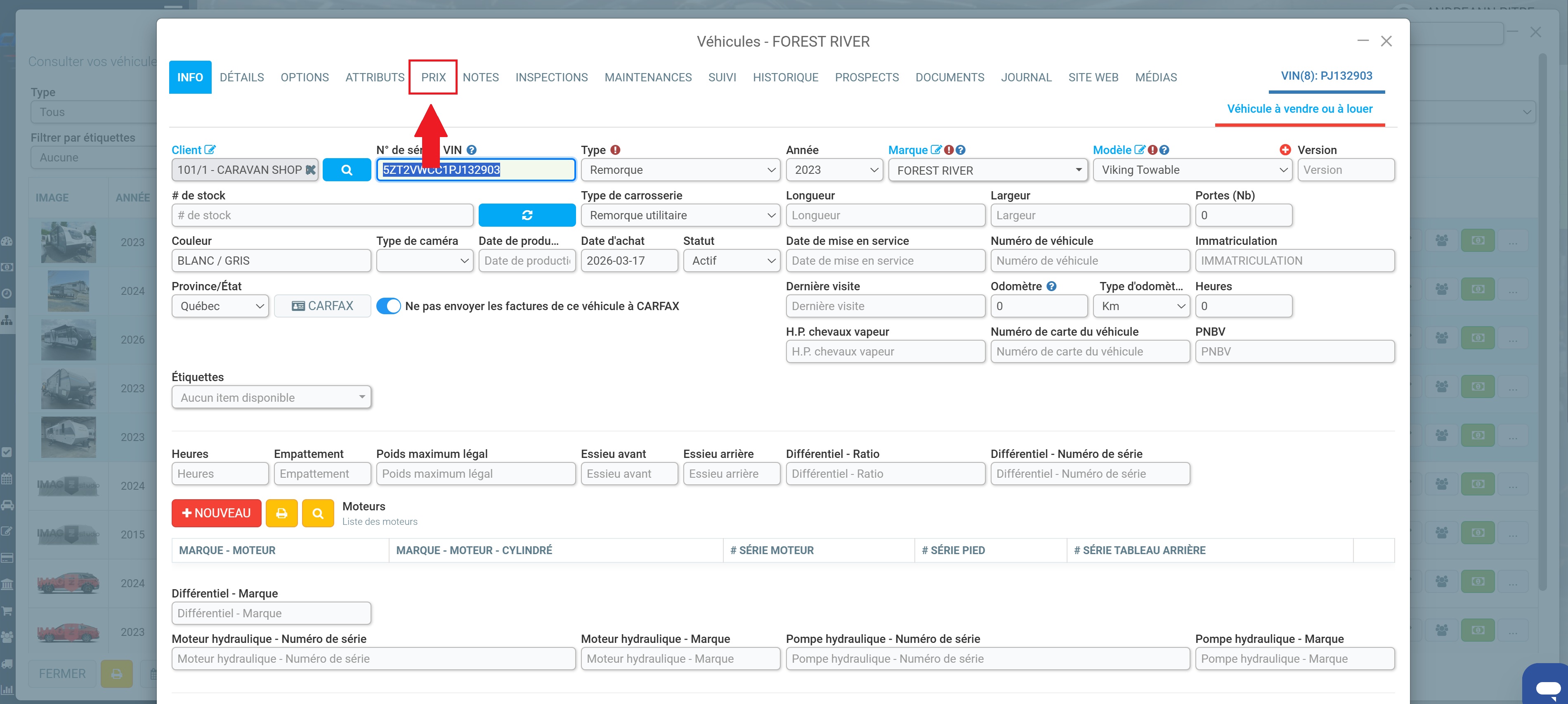The width and height of the screenshot is (1568, 704).
Task: Open the INSPECTIONS tab
Action: click(551, 77)
